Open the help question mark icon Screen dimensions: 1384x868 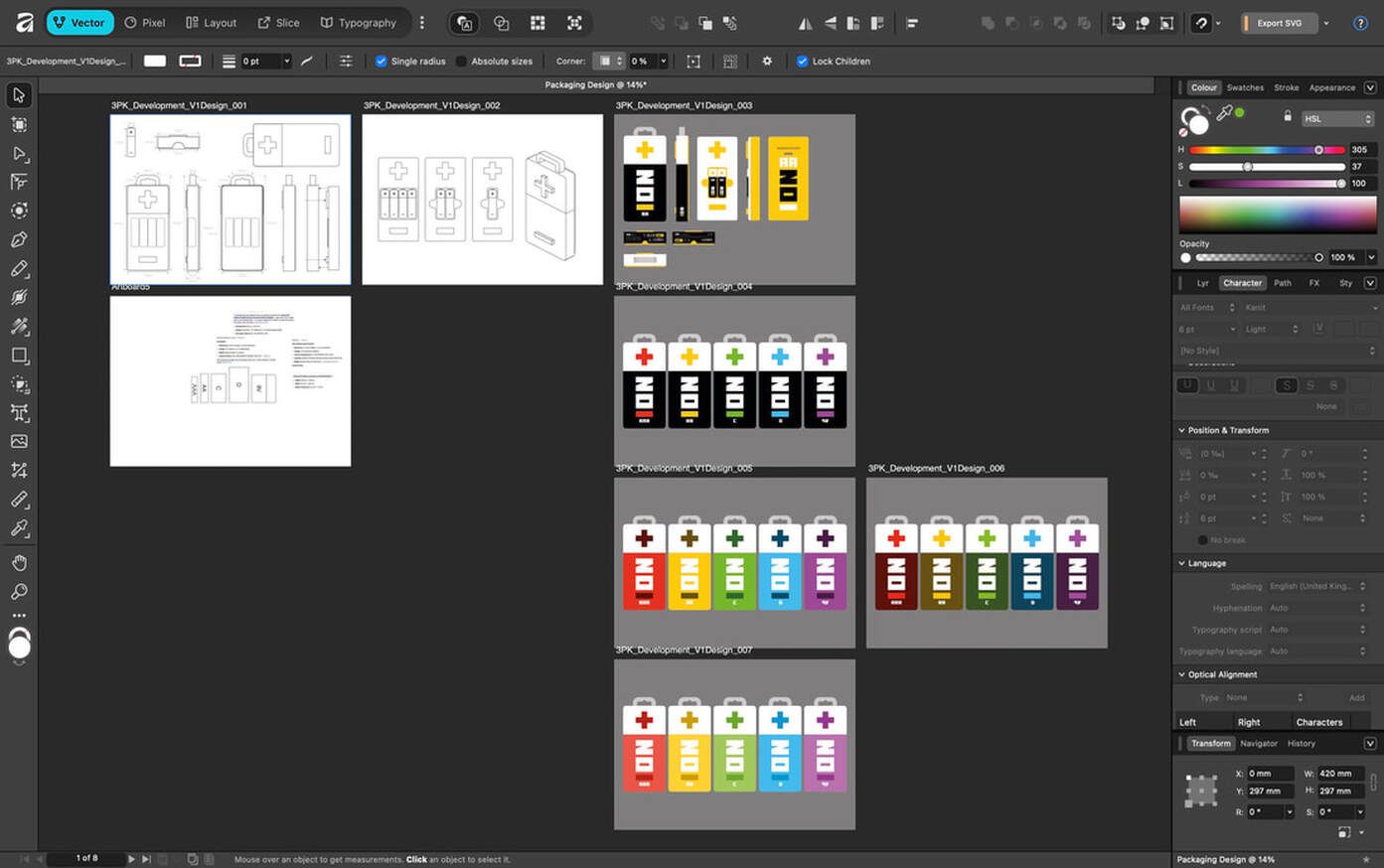coord(1360,23)
